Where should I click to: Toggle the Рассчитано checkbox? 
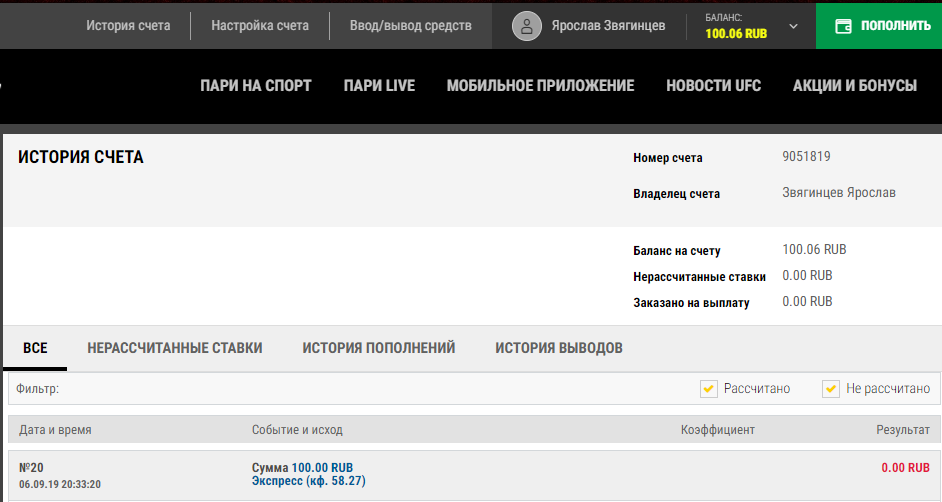709,389
